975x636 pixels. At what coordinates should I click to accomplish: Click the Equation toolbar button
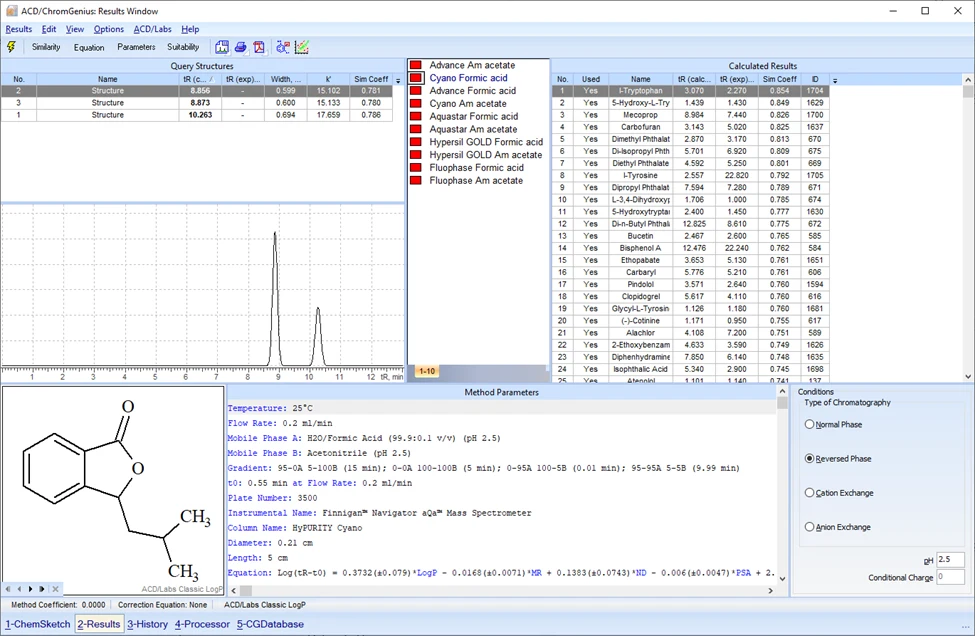[89, 47]
